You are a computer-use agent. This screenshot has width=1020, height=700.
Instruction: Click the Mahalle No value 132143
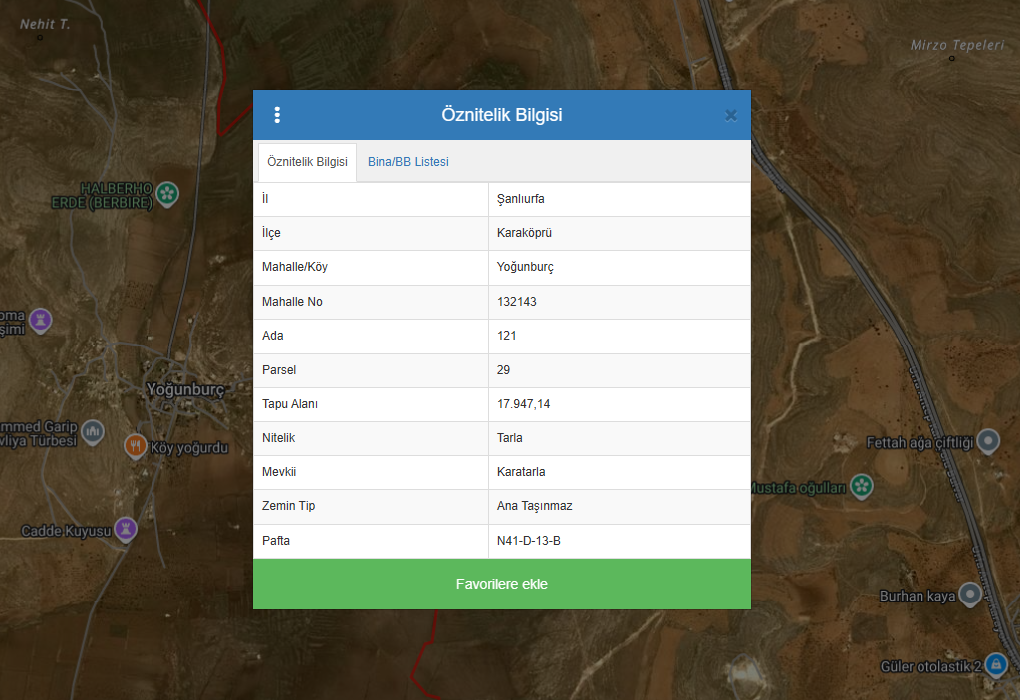coord(517,302)
